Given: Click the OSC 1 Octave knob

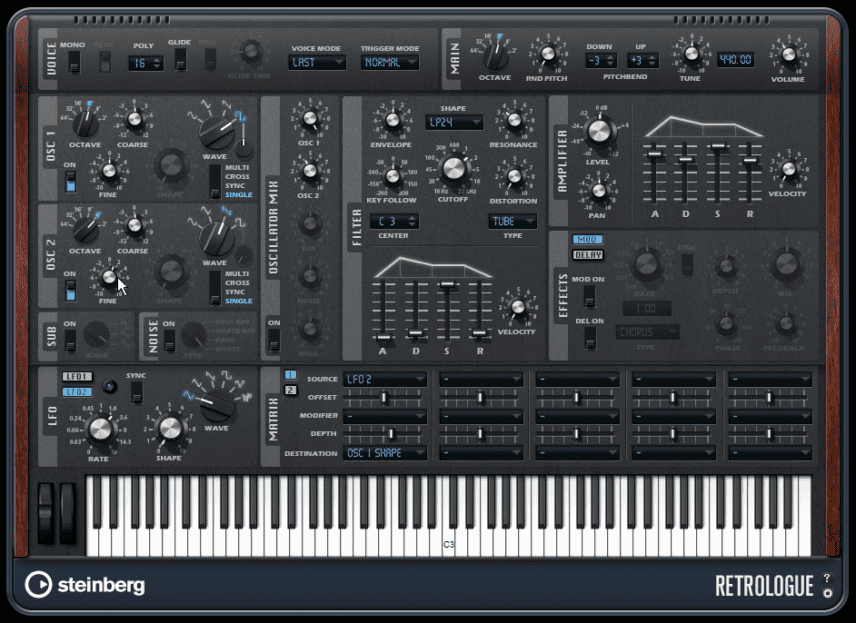Looking at the screenshot, I should click(85, 123).
